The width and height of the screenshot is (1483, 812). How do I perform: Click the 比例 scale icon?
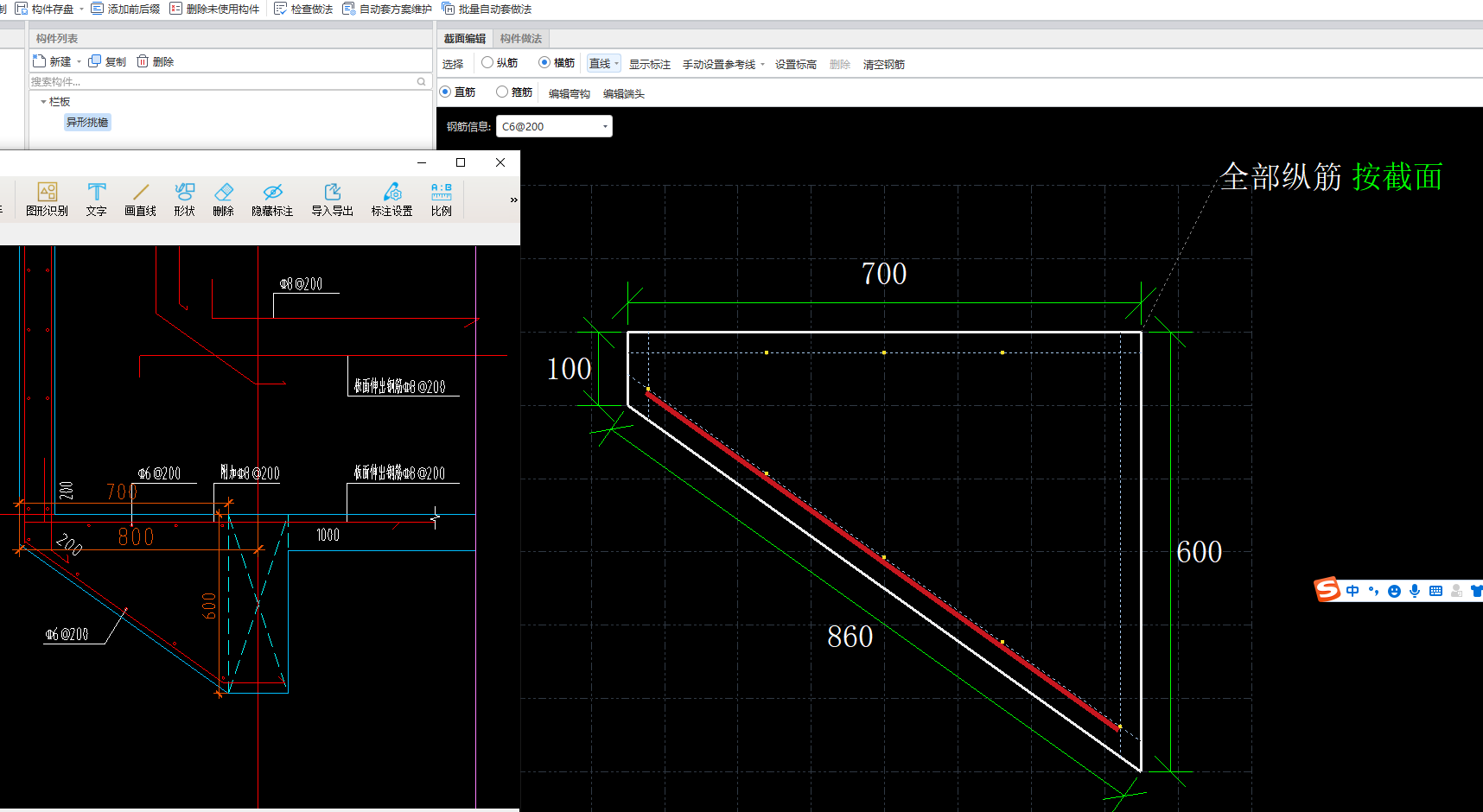click(x=442, y=192)
